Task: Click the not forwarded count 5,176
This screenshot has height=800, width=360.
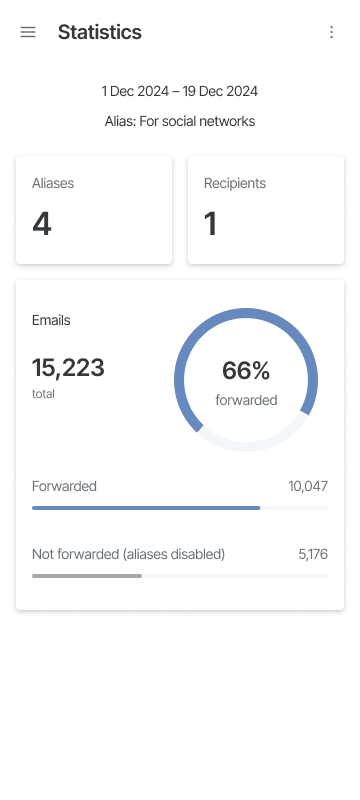Action: click(x=313, y=554)
